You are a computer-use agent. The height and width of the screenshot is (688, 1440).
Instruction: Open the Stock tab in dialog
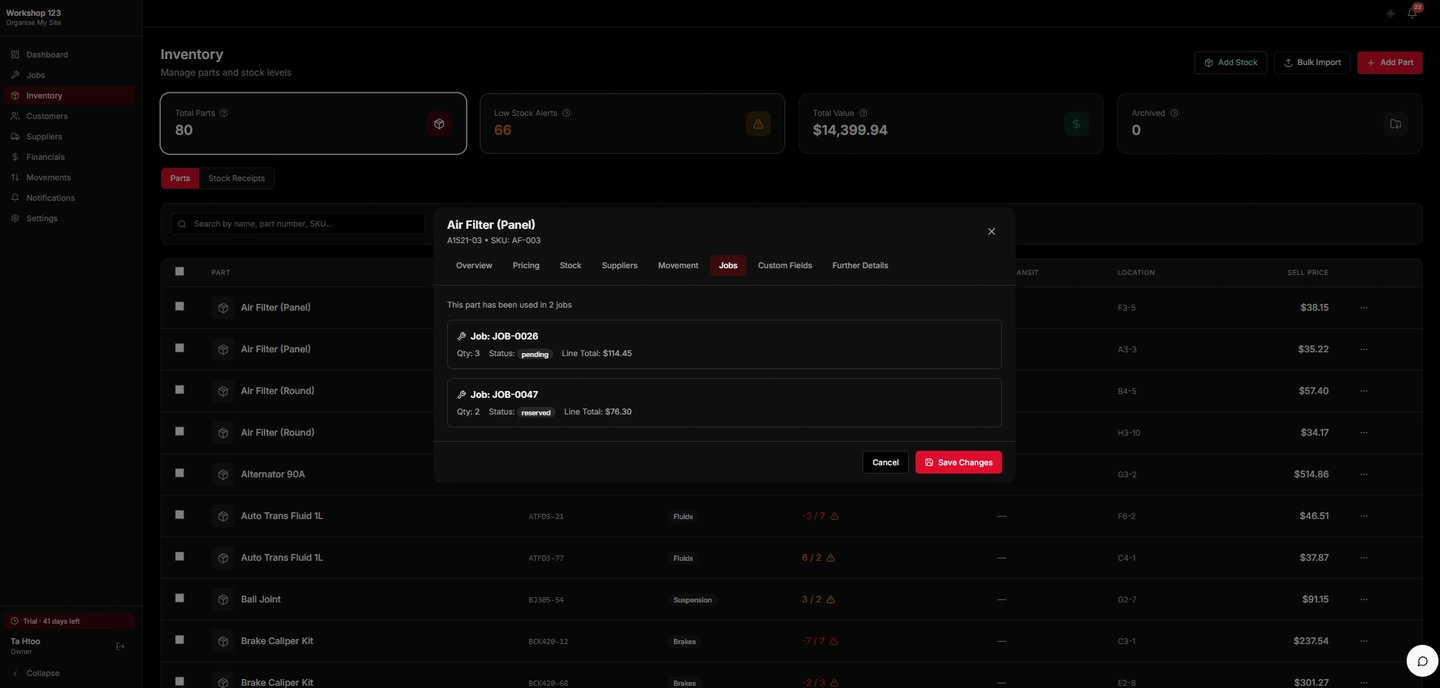pos(571,265)
